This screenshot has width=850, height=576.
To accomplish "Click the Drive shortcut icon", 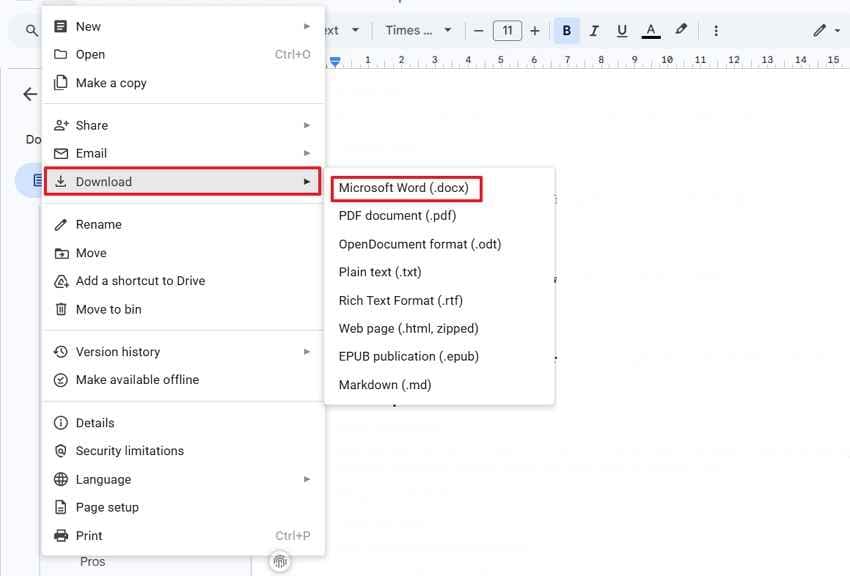I will pyautogui.click(x=61, y=281).
